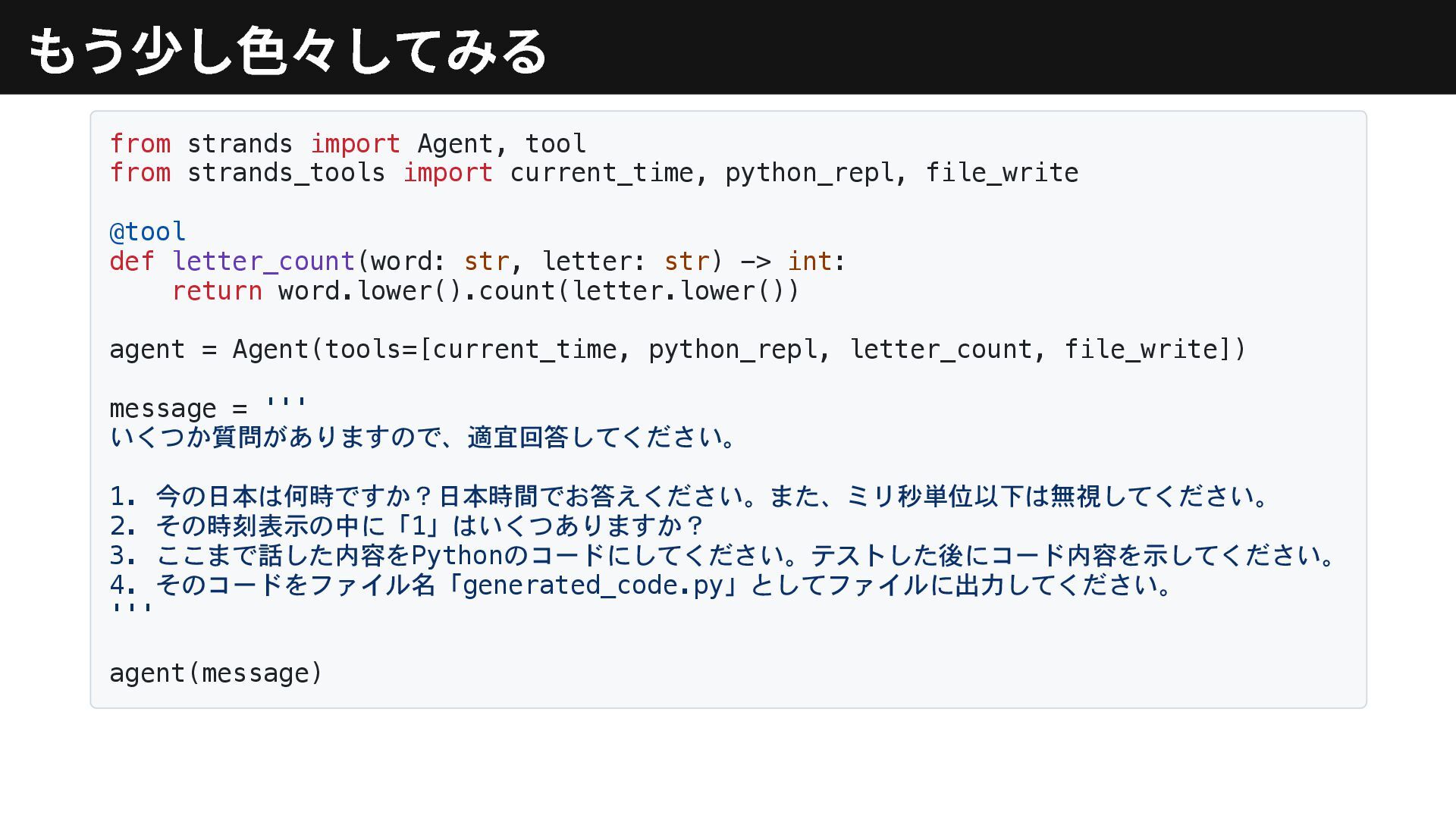The height and width of the screenshot is (819, 1456).
Task: Click 'python_repl' in the Agent tools list
Action: [733, 349]
